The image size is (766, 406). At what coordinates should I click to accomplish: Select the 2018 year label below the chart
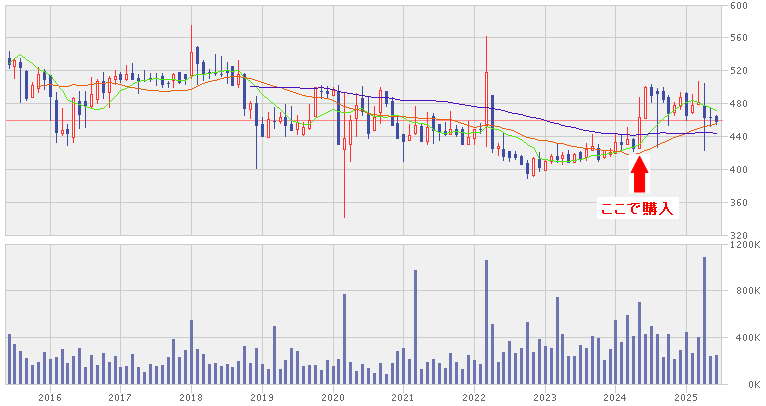(x=192, y=397)
